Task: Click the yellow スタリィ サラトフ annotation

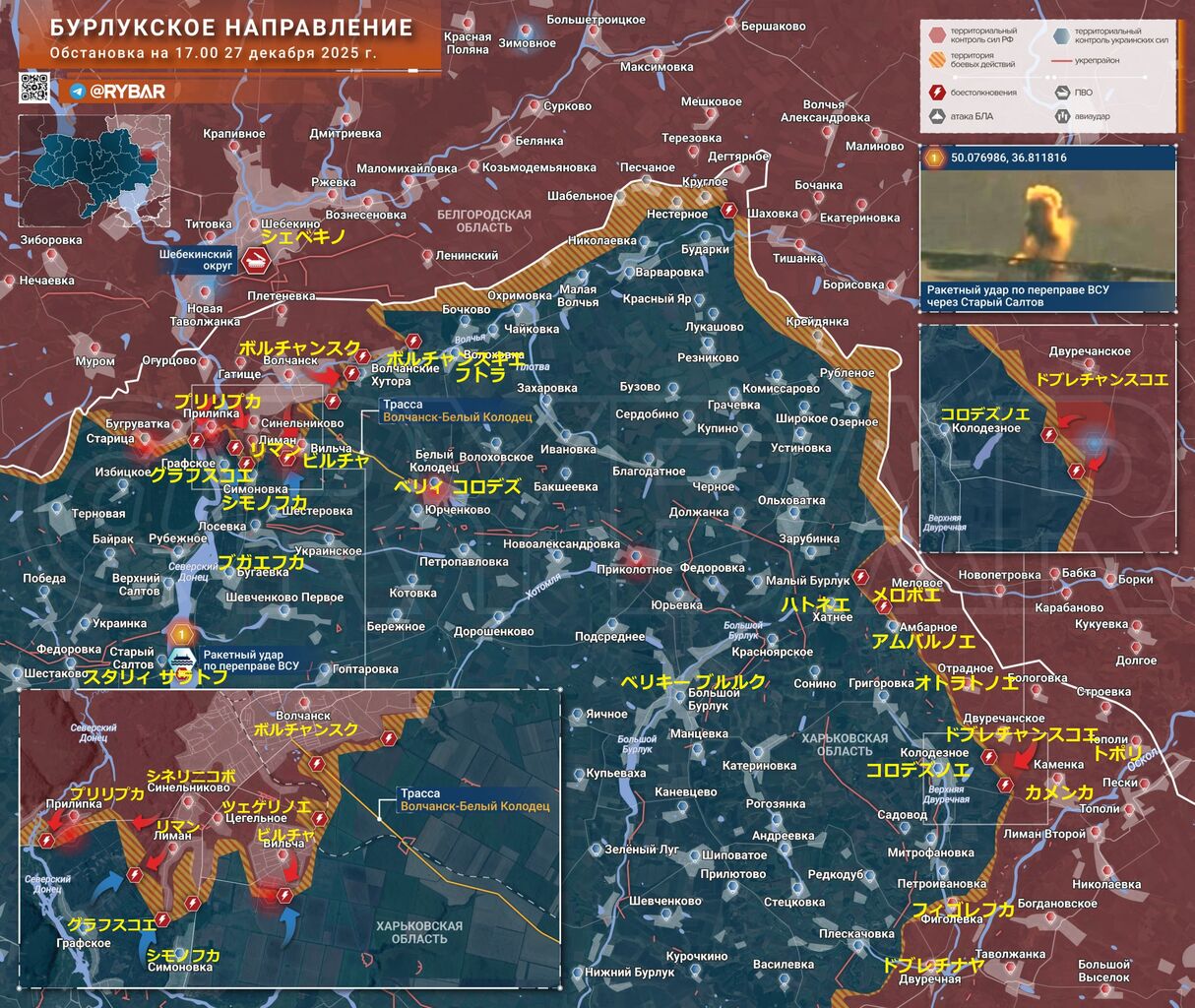Action: (156, 677)
